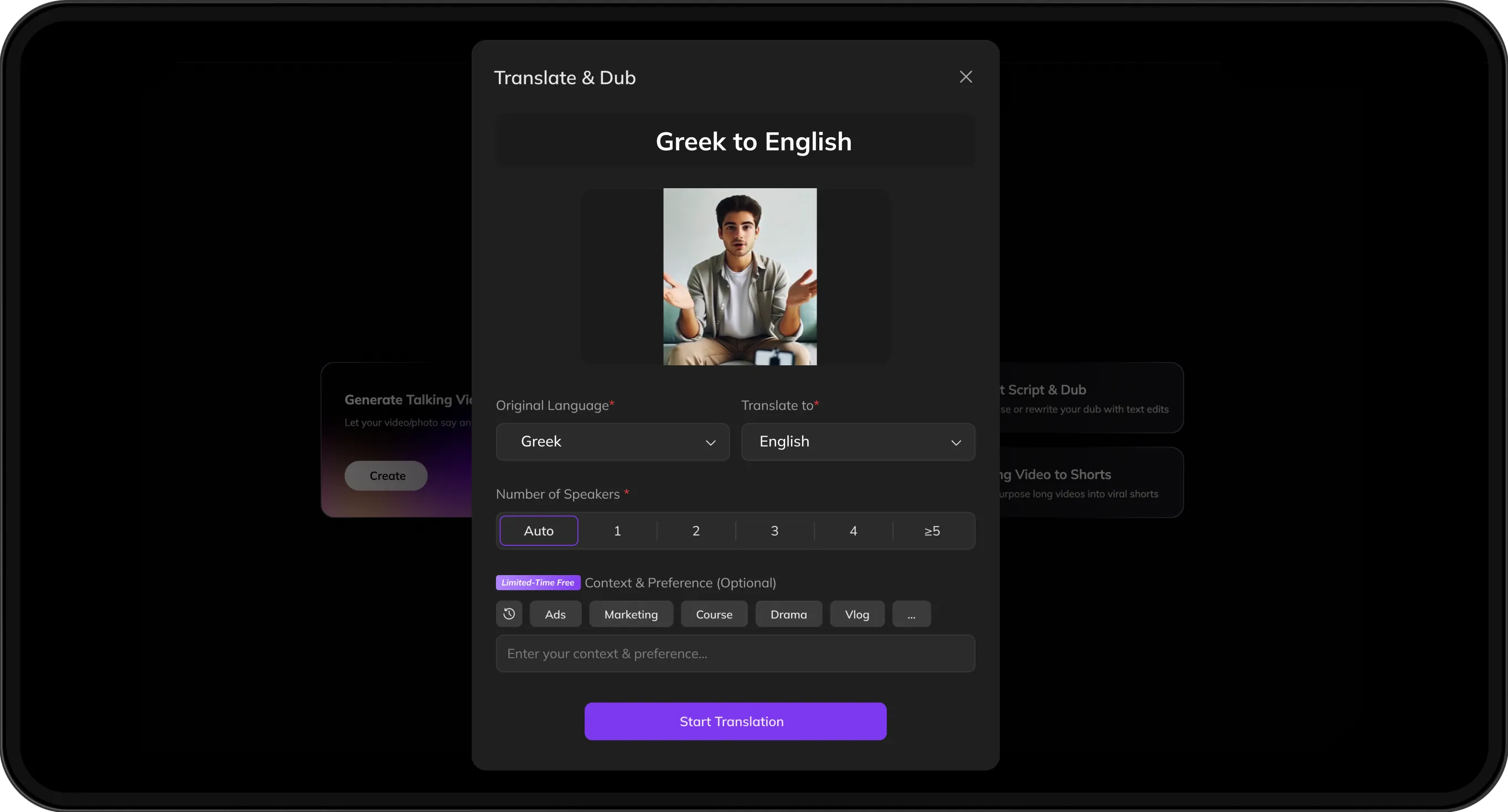Choose the ≥5 speakers option
The height and width of the screenshot is (812, 1508).
click(x=932, y=530)
